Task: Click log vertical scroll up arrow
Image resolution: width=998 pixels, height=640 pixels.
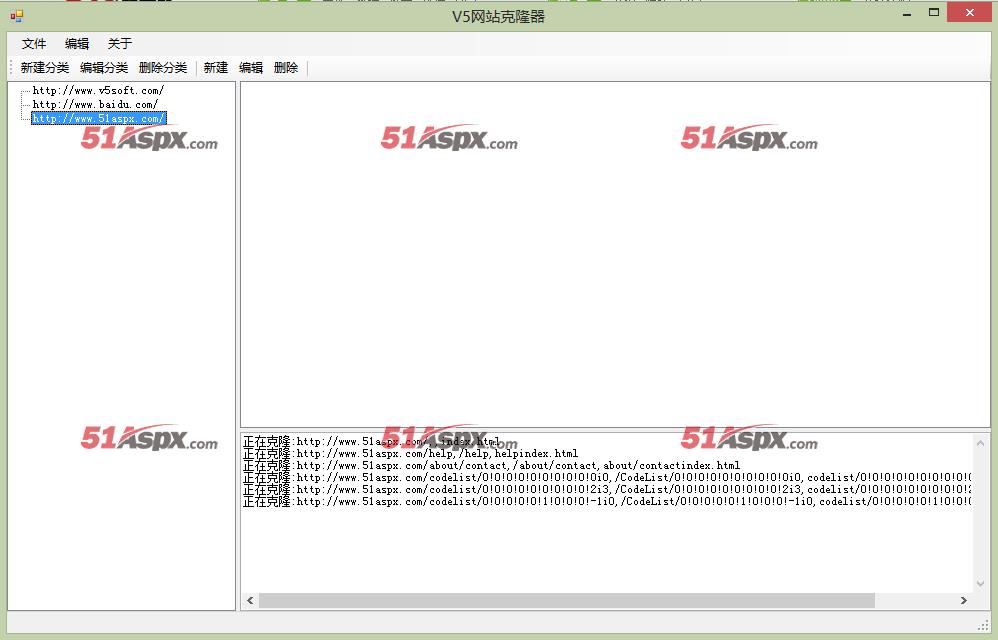Action: point(980,443)
